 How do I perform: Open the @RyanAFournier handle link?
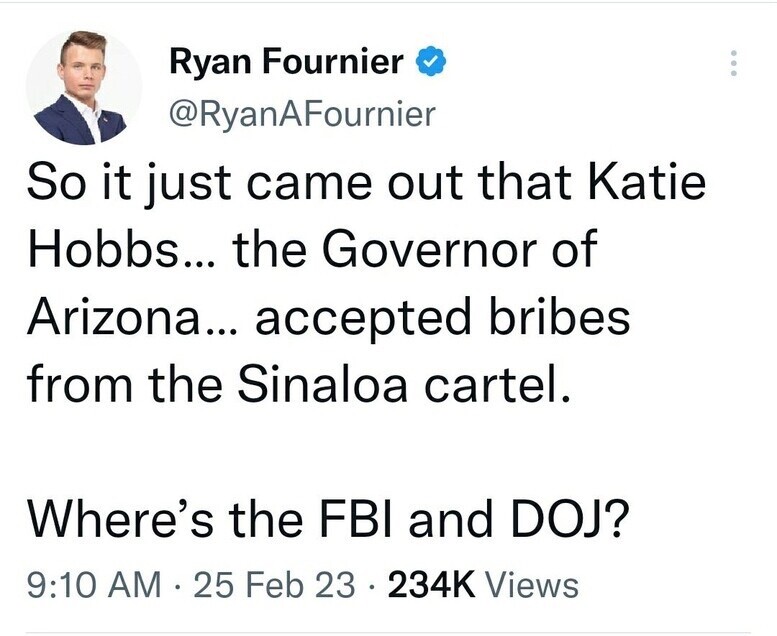pos(302,115)
